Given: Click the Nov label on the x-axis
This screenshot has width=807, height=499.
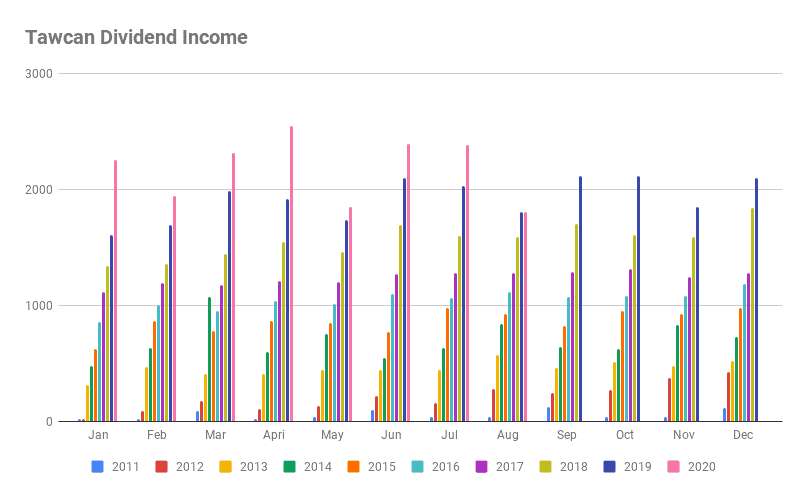Looking at the screenshot, I should pos(683,436).
